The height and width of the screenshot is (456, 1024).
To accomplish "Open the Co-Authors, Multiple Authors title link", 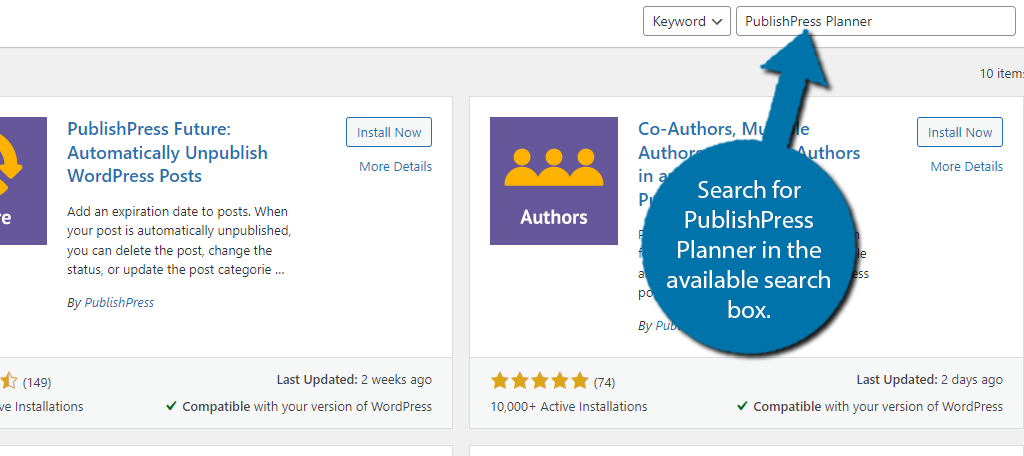I will 749,164.
